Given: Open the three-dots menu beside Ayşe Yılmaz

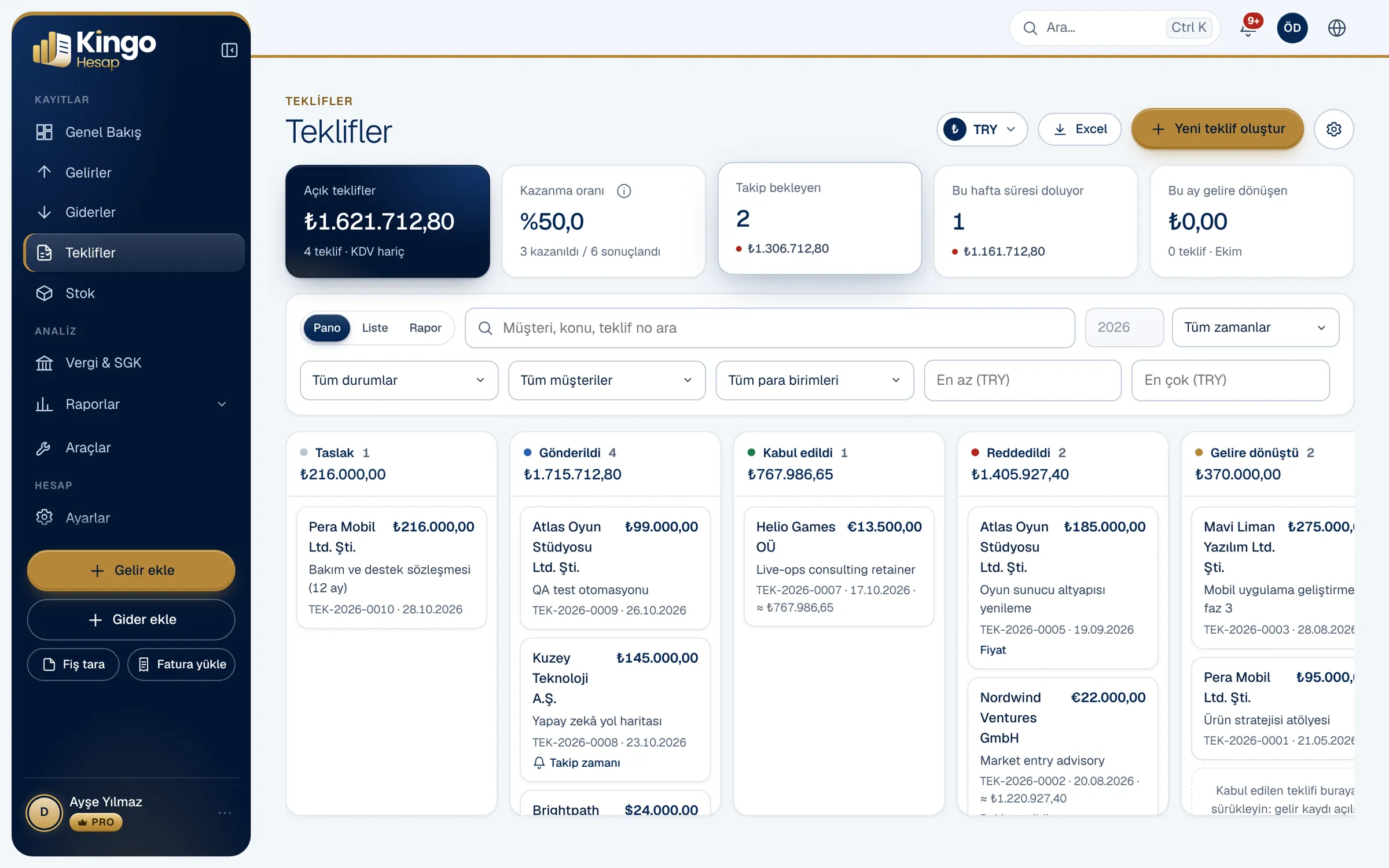Looking at the screenshot, I should pyautogui.click(x=225, y=813).
